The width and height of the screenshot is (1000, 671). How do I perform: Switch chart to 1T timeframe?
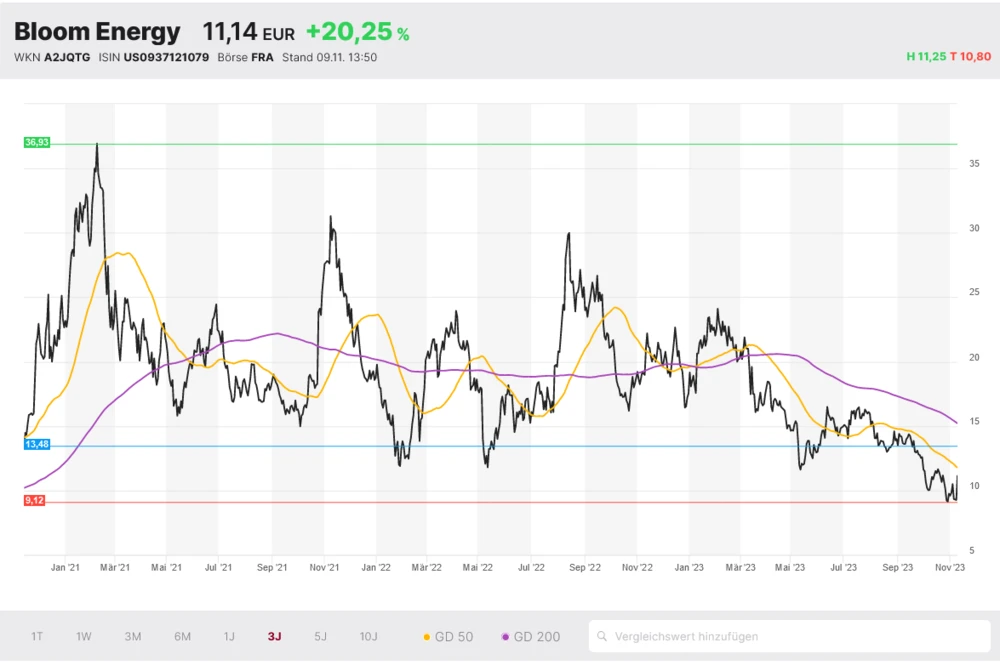pos(37,636)
